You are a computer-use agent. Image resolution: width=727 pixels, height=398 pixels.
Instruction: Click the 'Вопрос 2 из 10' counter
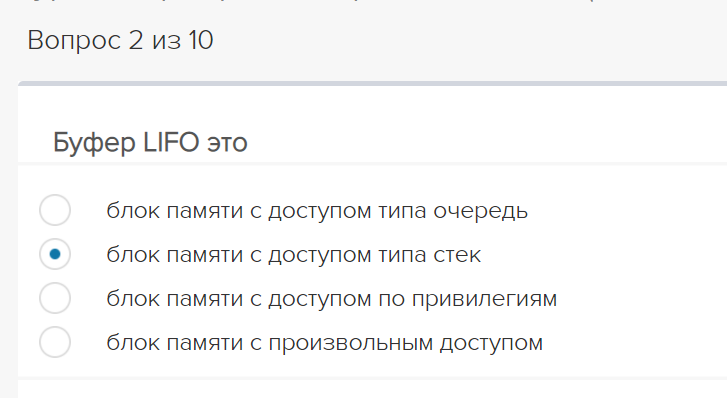click(121, 40)
